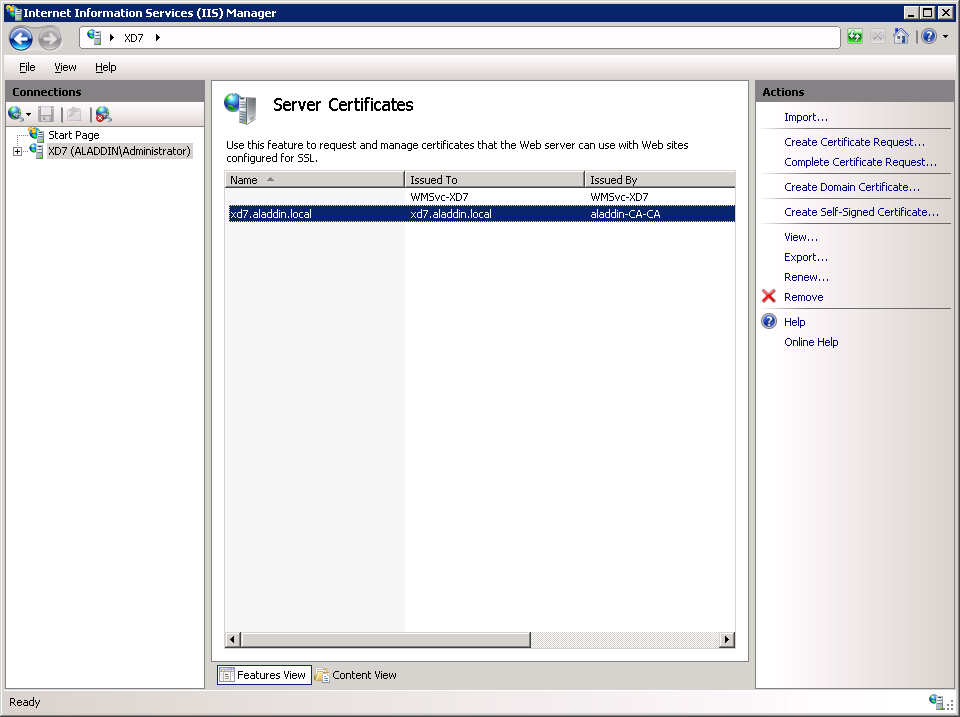The width and height of the screenshot is (960, 717).
Task: Click the Features View tab icon
Action: (227, 675)
